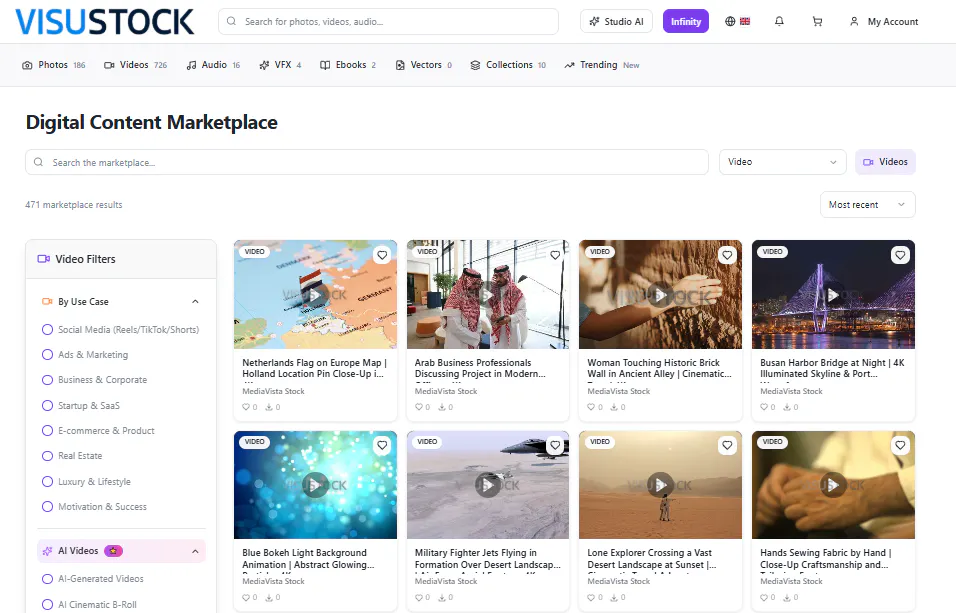Favorite the Lone Explorer desert video
956x613 pixels.
727,445
